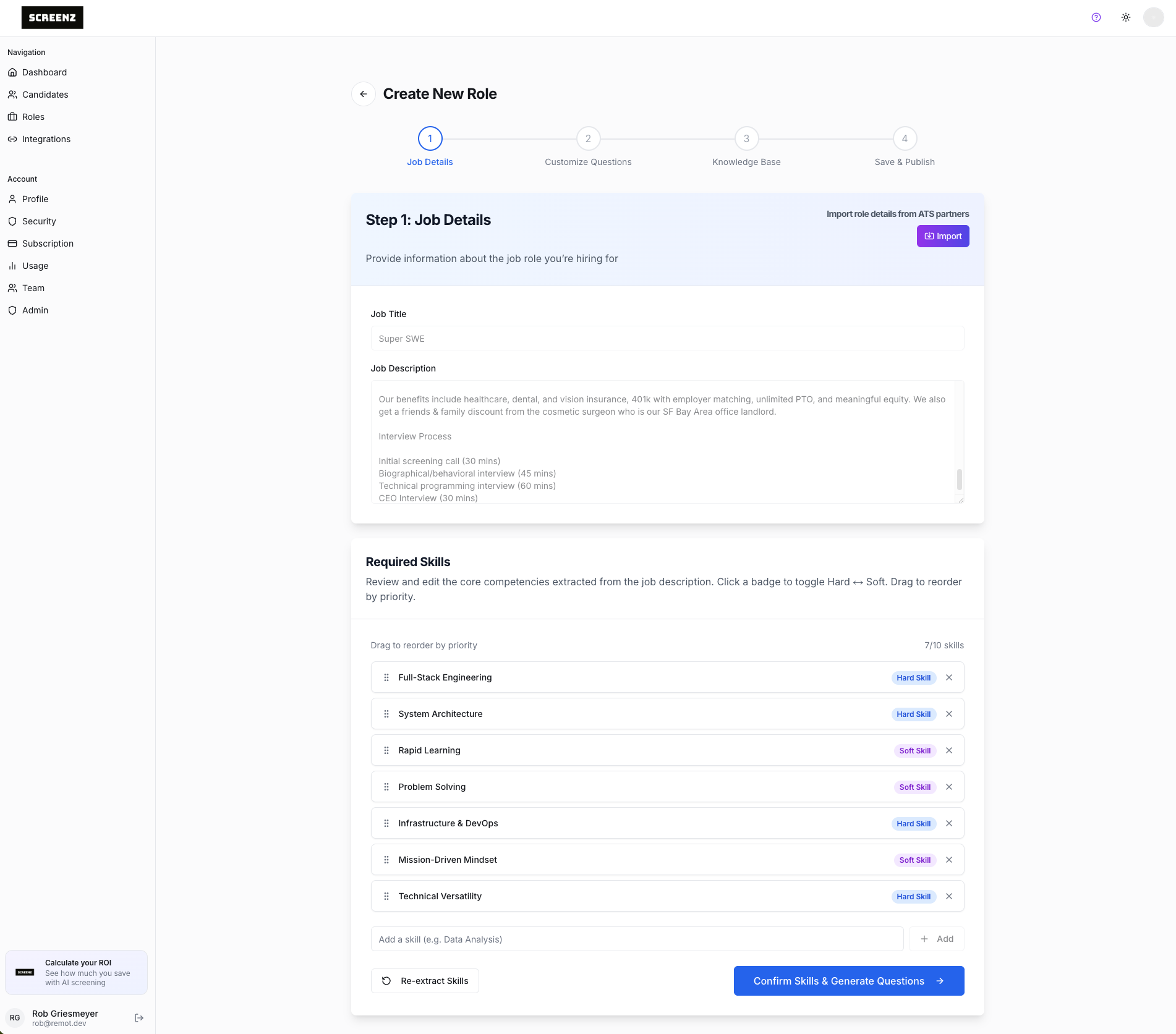Click the Job Description scrollbar thumb

tap(960, 479)
